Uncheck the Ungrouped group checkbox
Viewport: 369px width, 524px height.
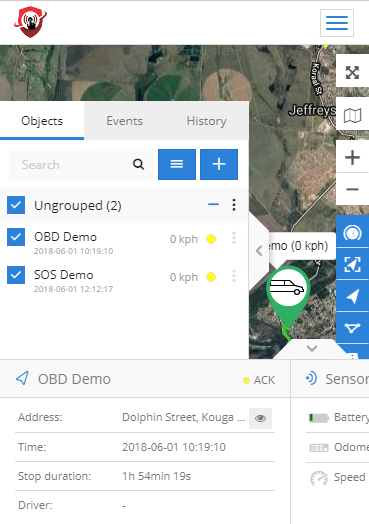(x=16, y=205)
